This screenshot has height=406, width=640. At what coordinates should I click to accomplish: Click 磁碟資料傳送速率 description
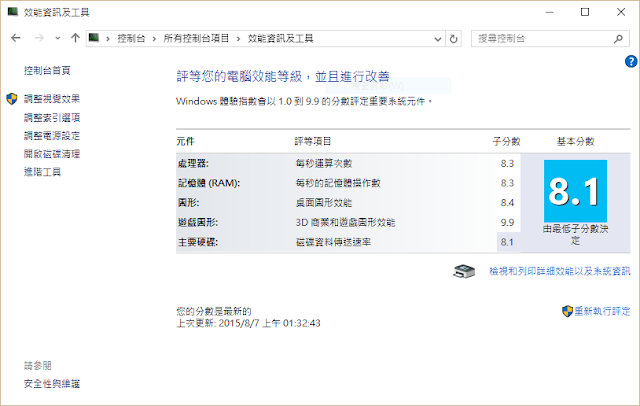(x=333, y=242)
